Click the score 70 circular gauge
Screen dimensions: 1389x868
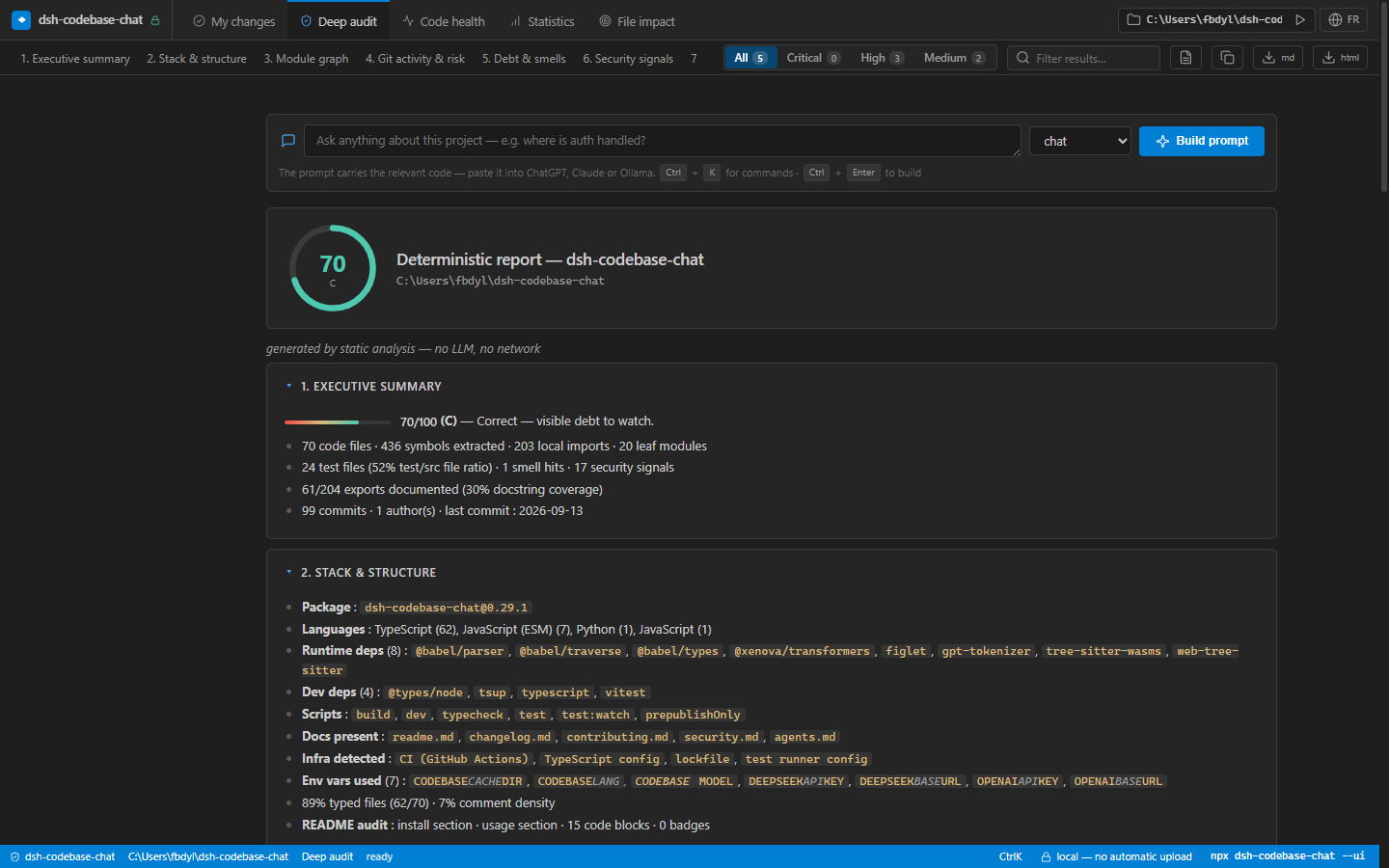point(333,268)
